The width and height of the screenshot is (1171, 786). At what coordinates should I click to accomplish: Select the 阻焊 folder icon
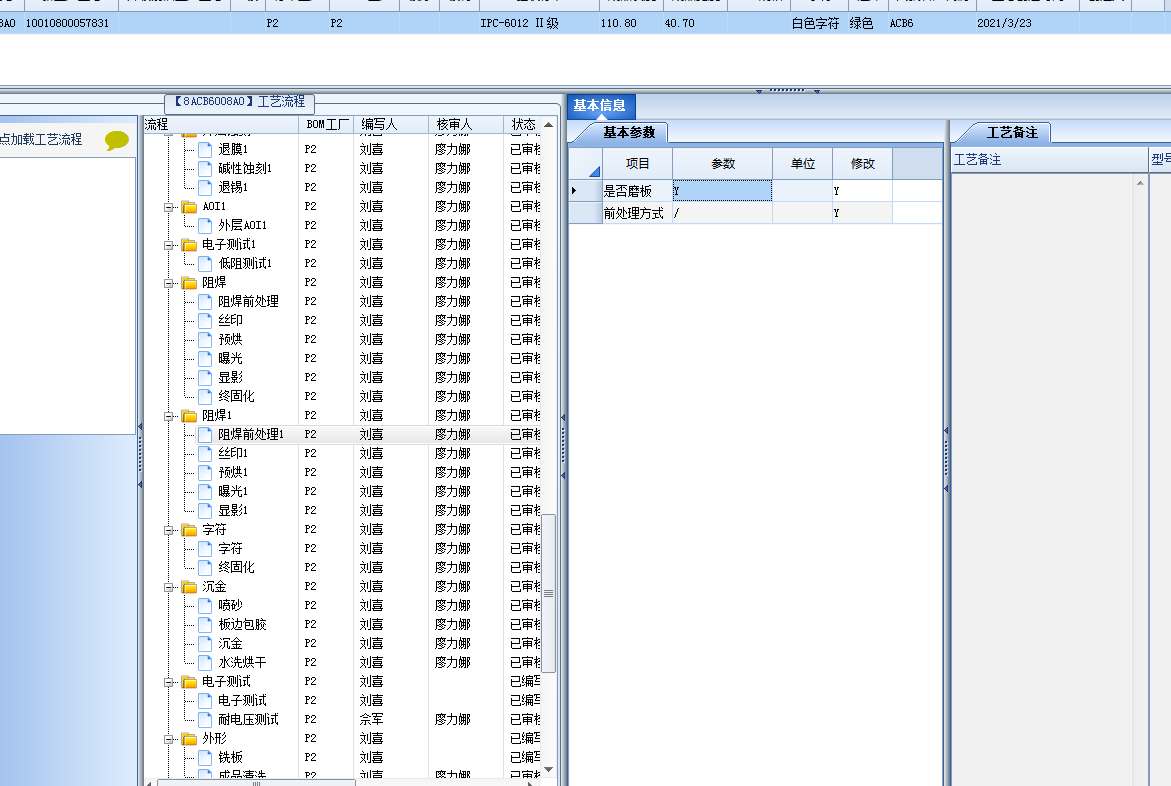(189, 282)
